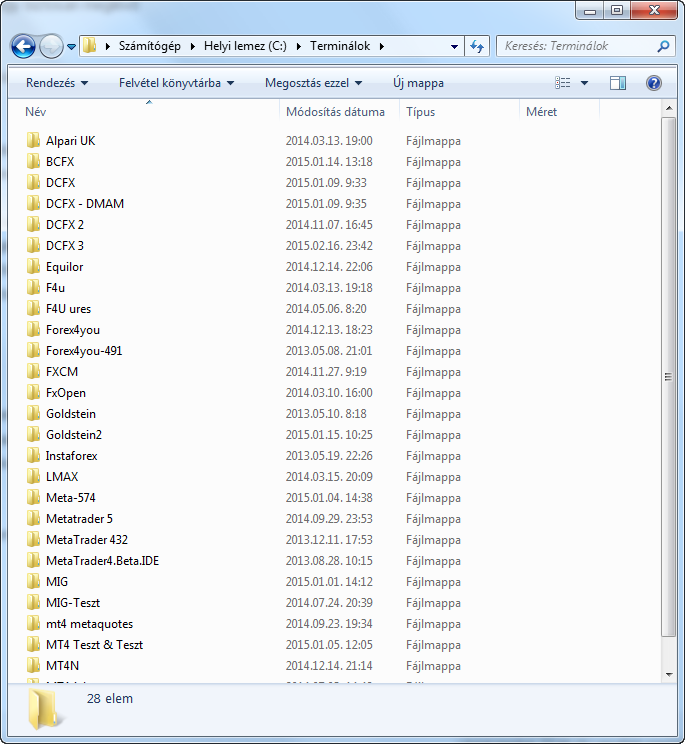Viewport: 685px width, 744px height.
Task: Open the Felvétel könyvtárba menu
Action: [x=176, y=83]
